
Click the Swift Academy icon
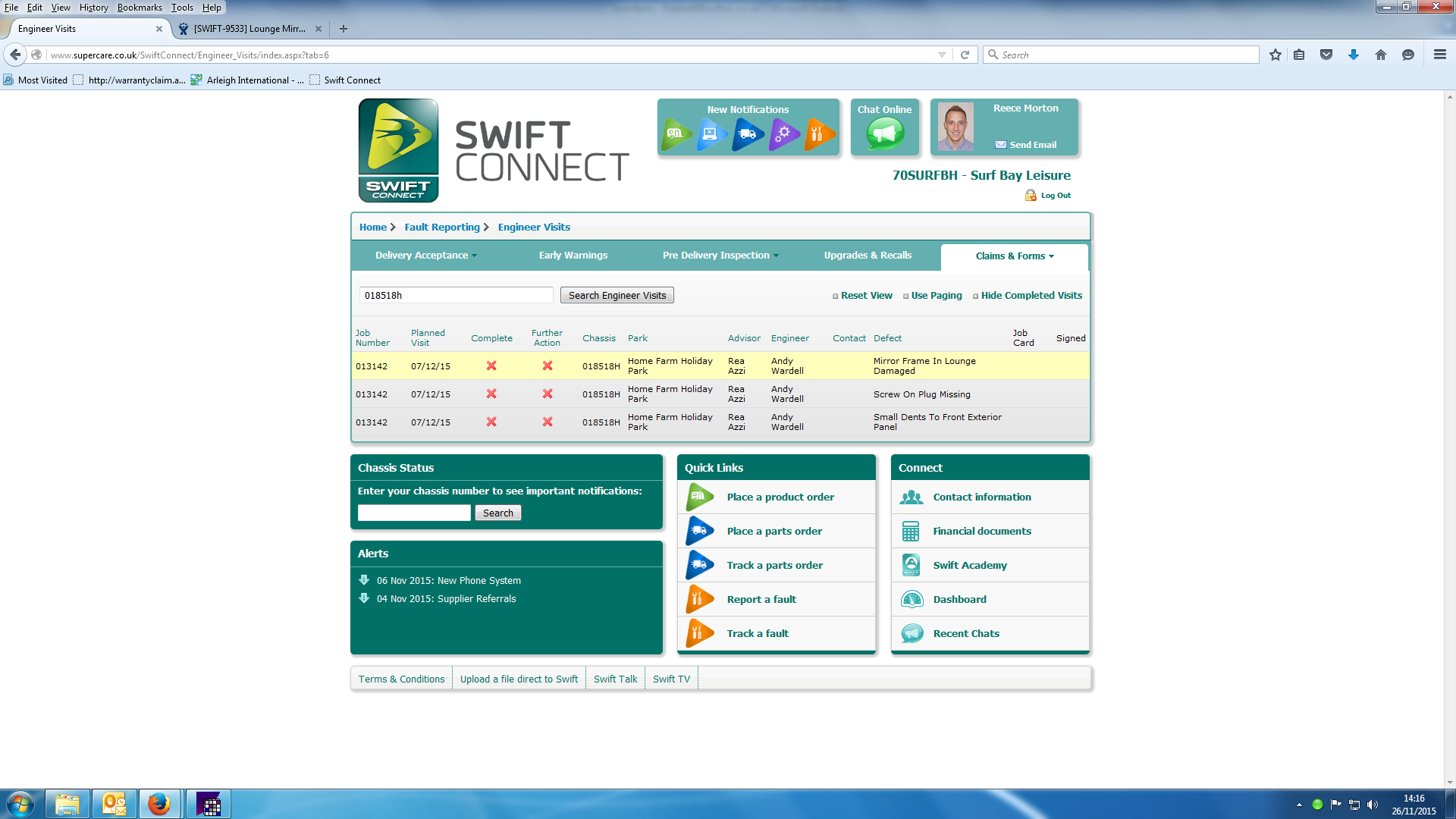(x=911, y=565)
